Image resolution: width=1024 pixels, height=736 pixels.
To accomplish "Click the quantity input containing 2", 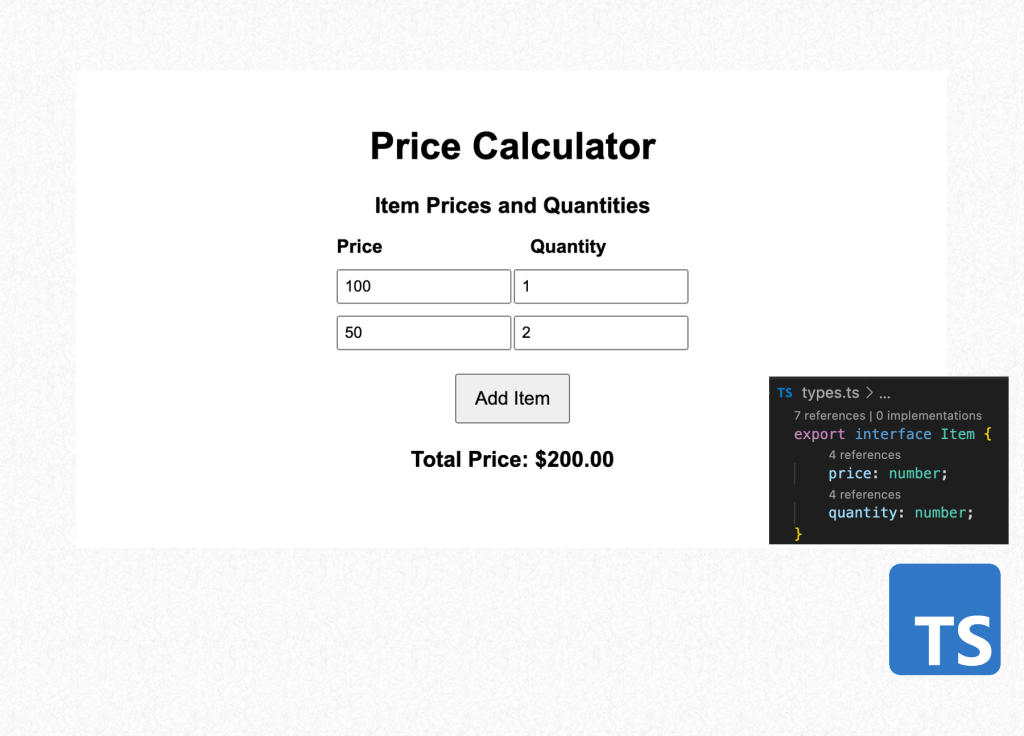I will click(x=600, y=332).
